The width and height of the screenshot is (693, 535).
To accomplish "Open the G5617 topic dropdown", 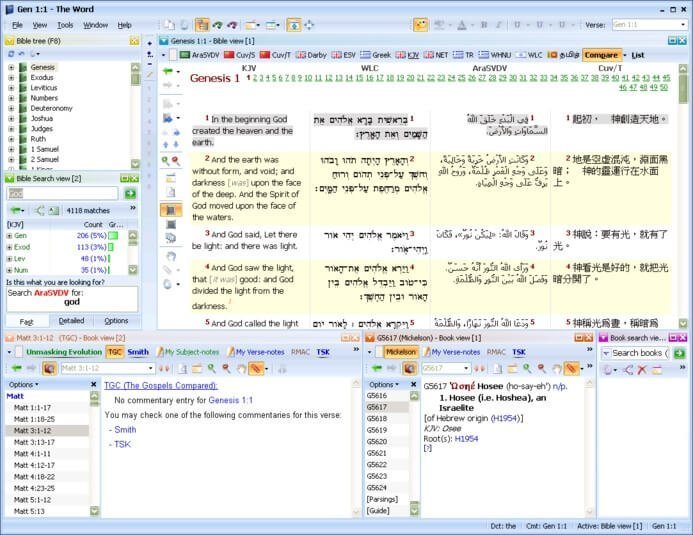I will click(466, 368).
